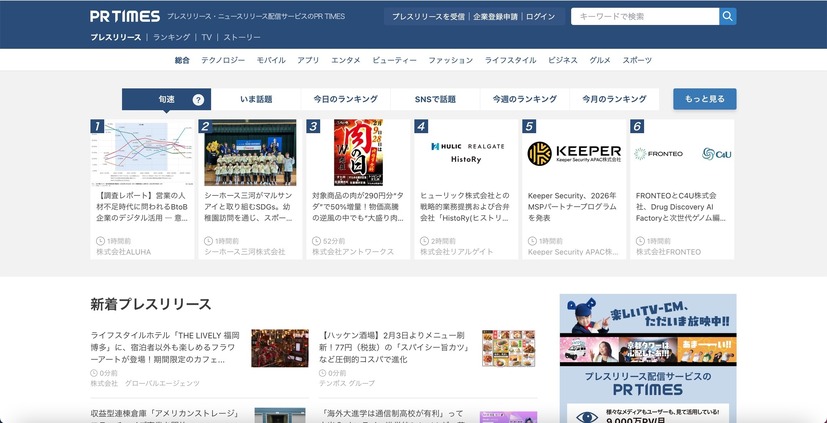Click the question mark help icon beside 旬速
This screenshot has height=423, width=827.
[x=198, y=100]
